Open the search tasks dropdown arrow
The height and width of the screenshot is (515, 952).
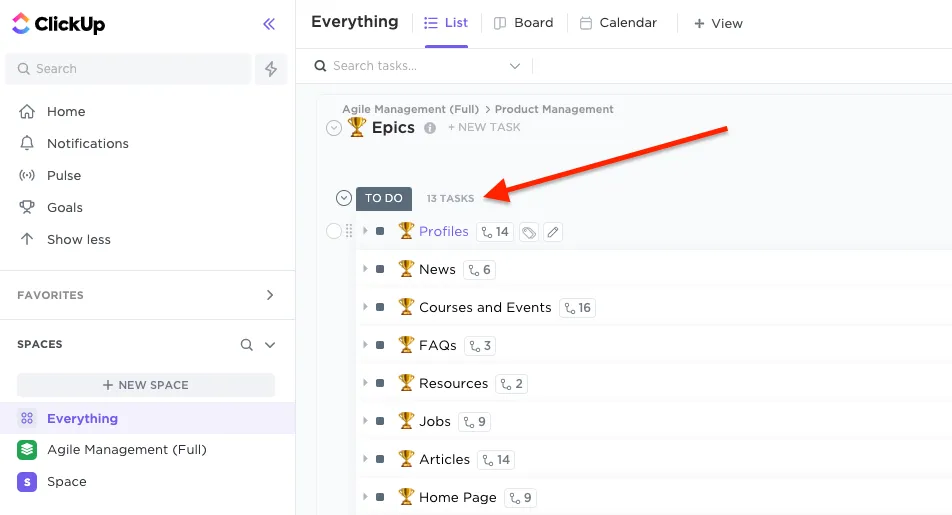coord(515,66)
